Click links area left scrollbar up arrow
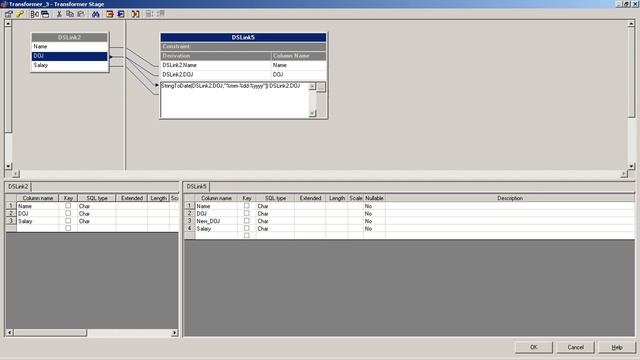The image size is (640, 360). coord(8,24)
